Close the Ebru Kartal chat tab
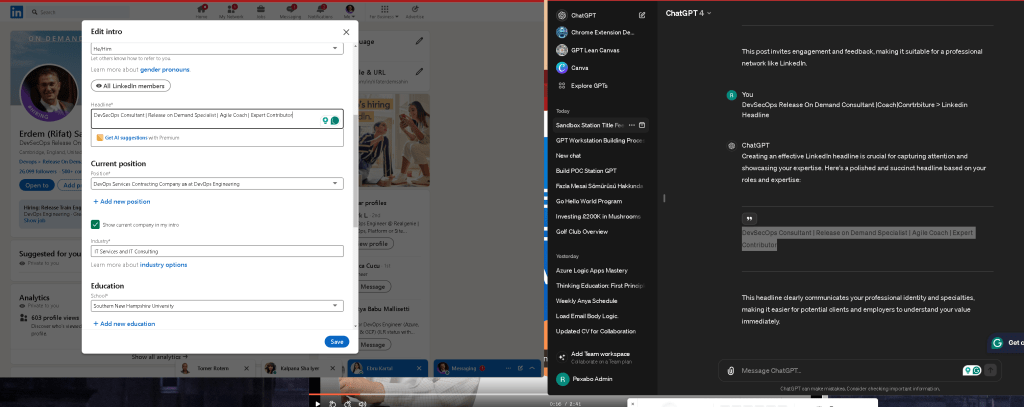Image resolution: width=1024 pixels, height=407 pixels. point(419,368)
